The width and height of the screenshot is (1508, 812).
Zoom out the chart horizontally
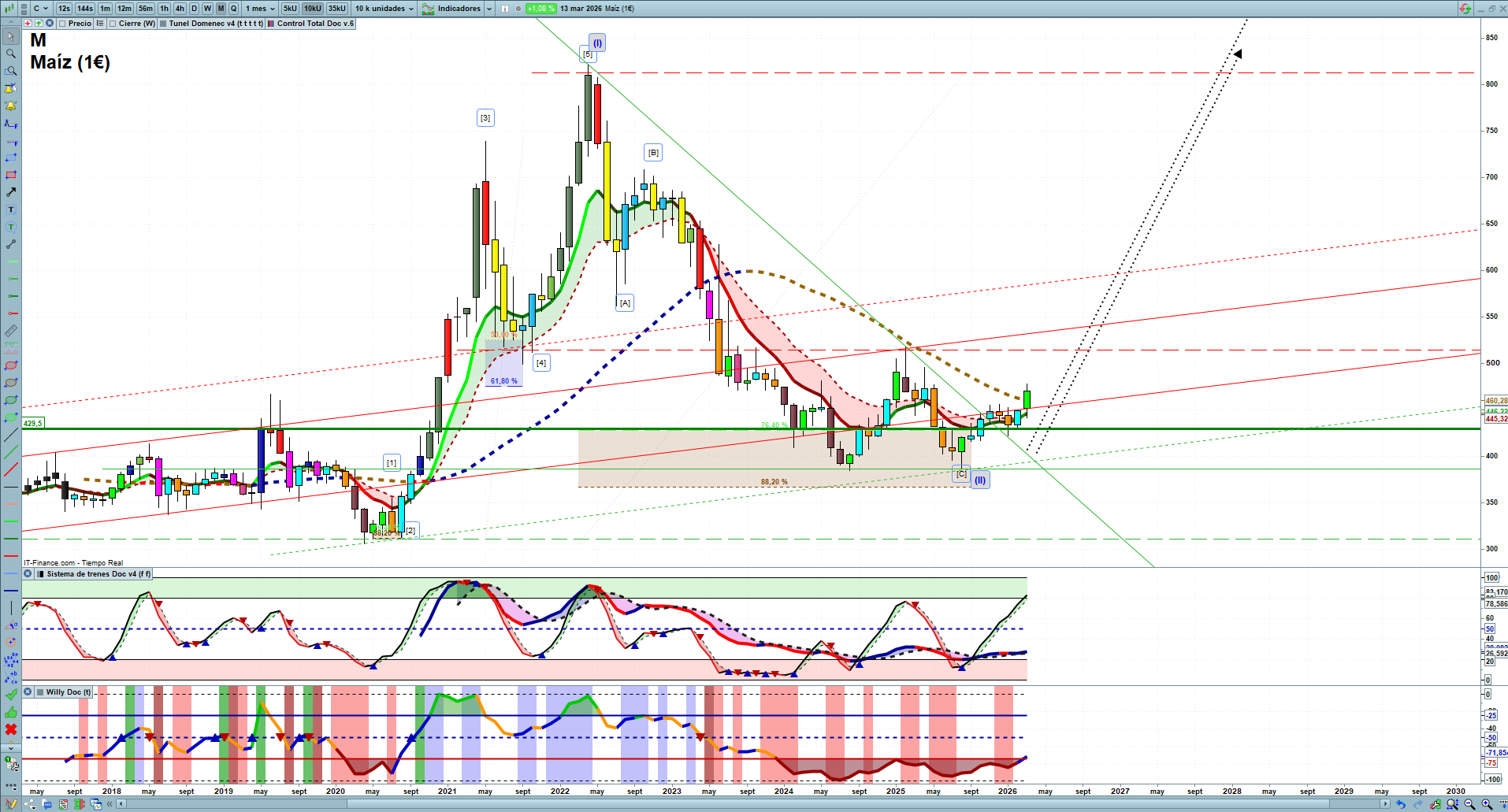pyautogui.click(x=1469, y=804)
